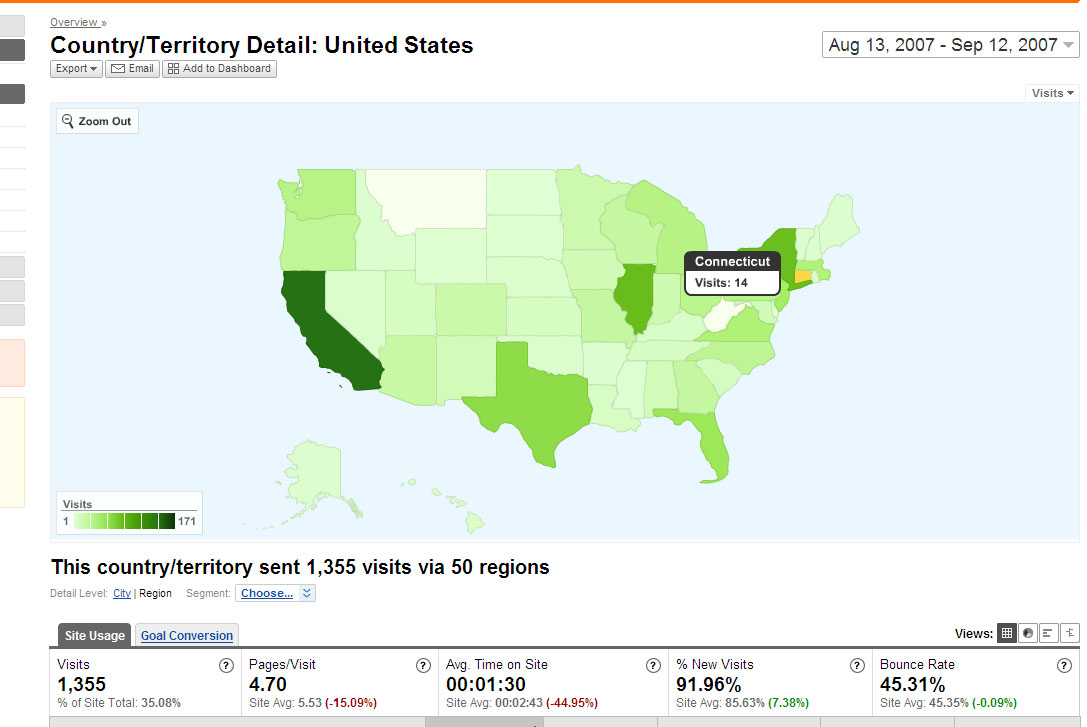Screen dimensions: 1087x727
Task: Open the Visits map metric dropdown
Action: [1052, 93]
